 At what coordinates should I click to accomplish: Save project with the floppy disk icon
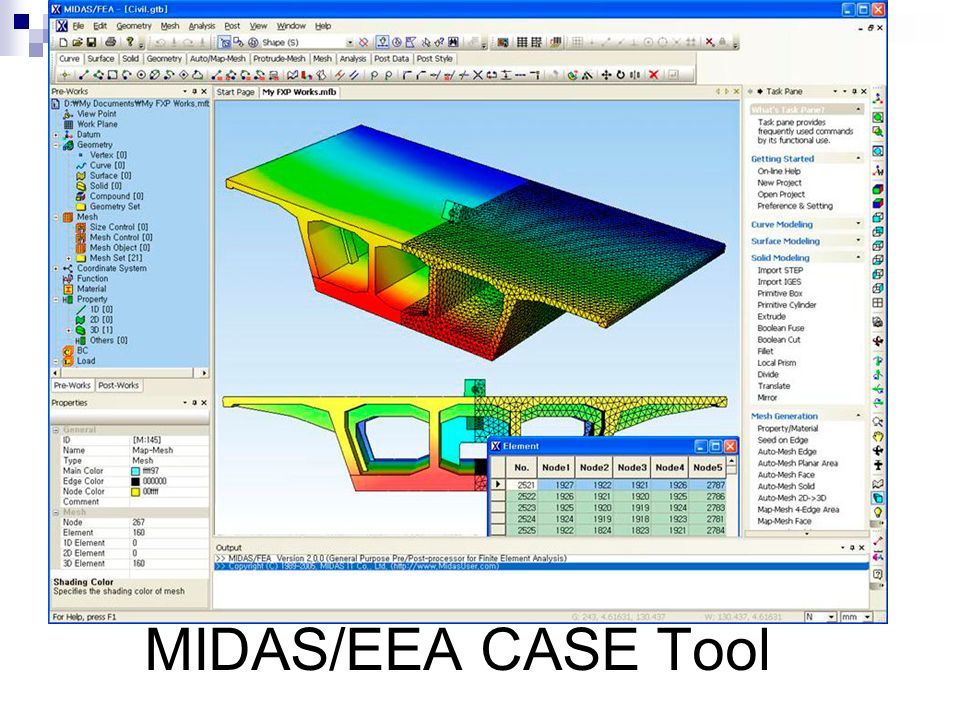(91, 42)
